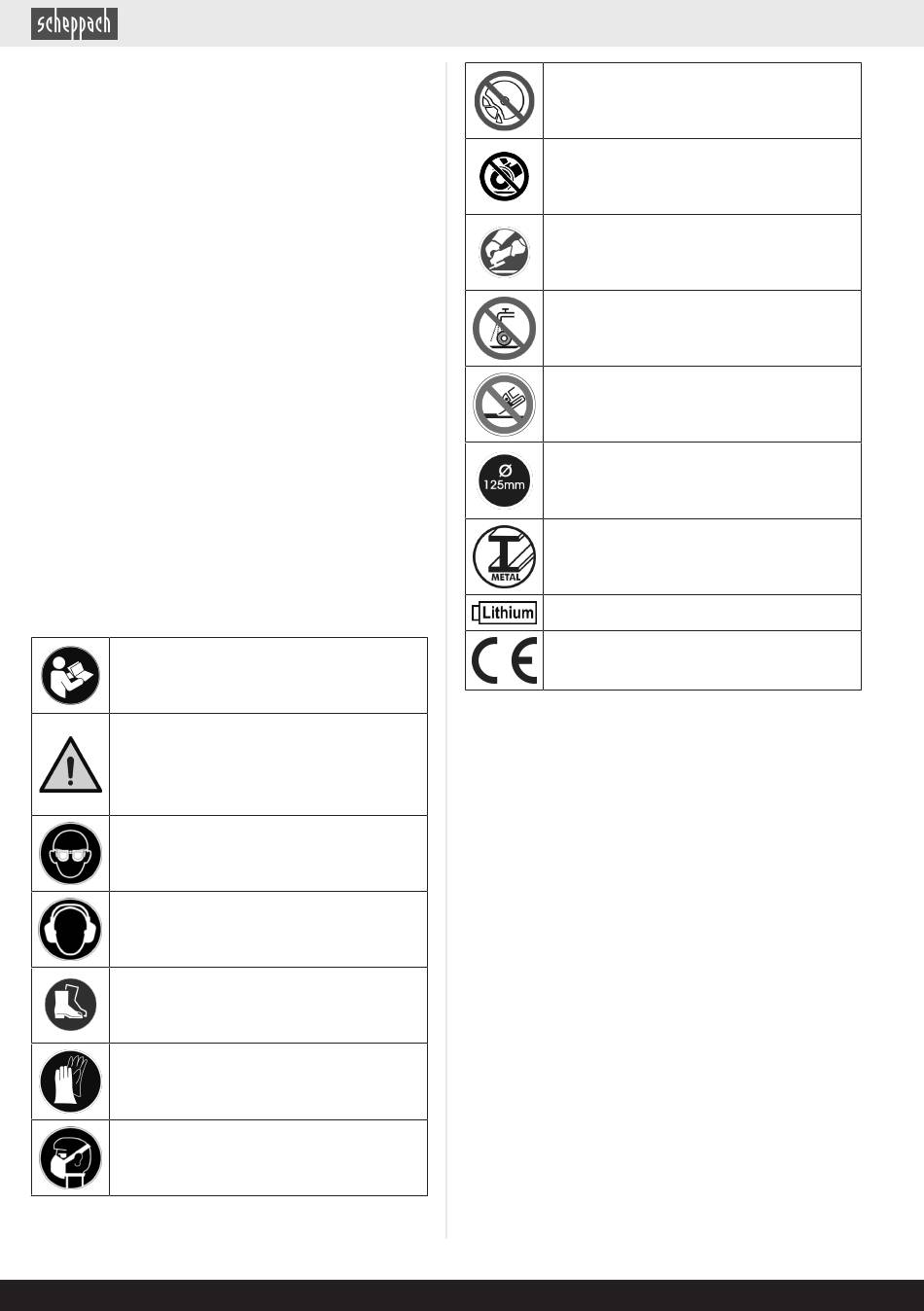Click the Lithium battery label
The width and height of the screenshot is (924, 1311).
point(505,613)
